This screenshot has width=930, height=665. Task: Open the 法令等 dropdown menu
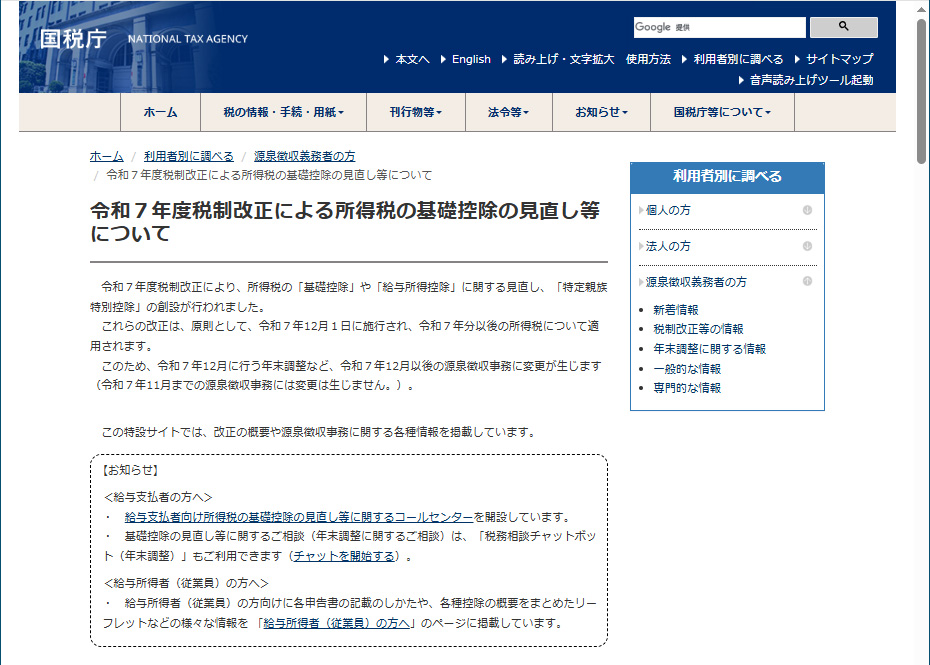point(508,113)
